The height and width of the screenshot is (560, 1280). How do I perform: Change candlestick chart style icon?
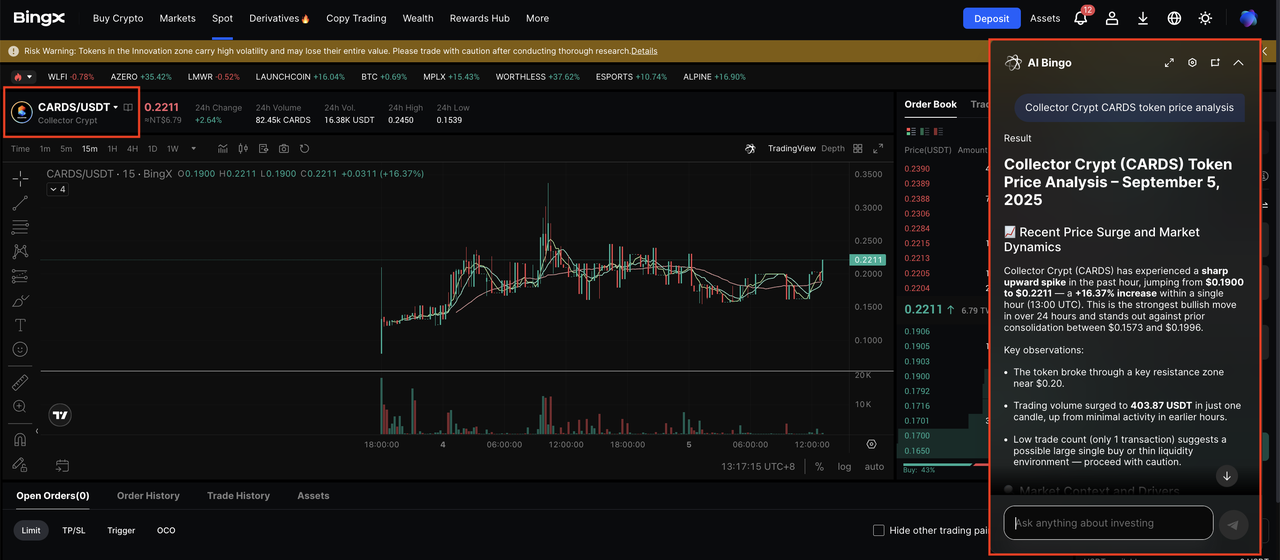[243, 149]
